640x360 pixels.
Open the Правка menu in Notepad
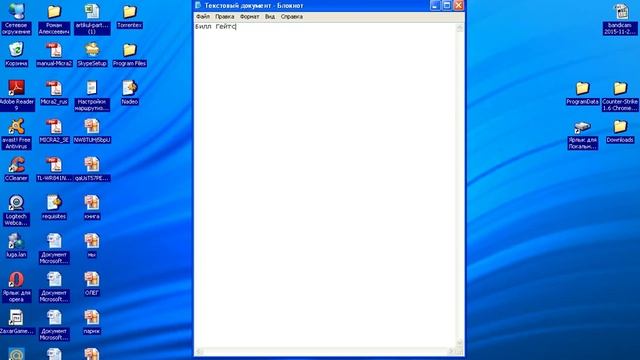pyautogui.click(x=224, y=17)
